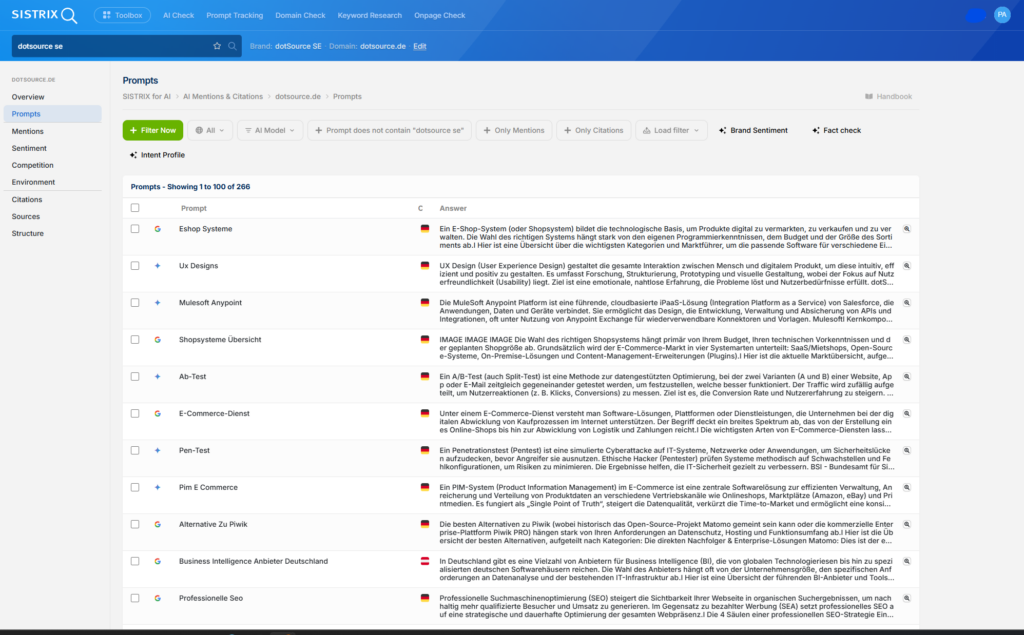The height and width of the screenshot is (635, 1024).
Task: Add the Only Mentions filter
Action: [514, 131]
